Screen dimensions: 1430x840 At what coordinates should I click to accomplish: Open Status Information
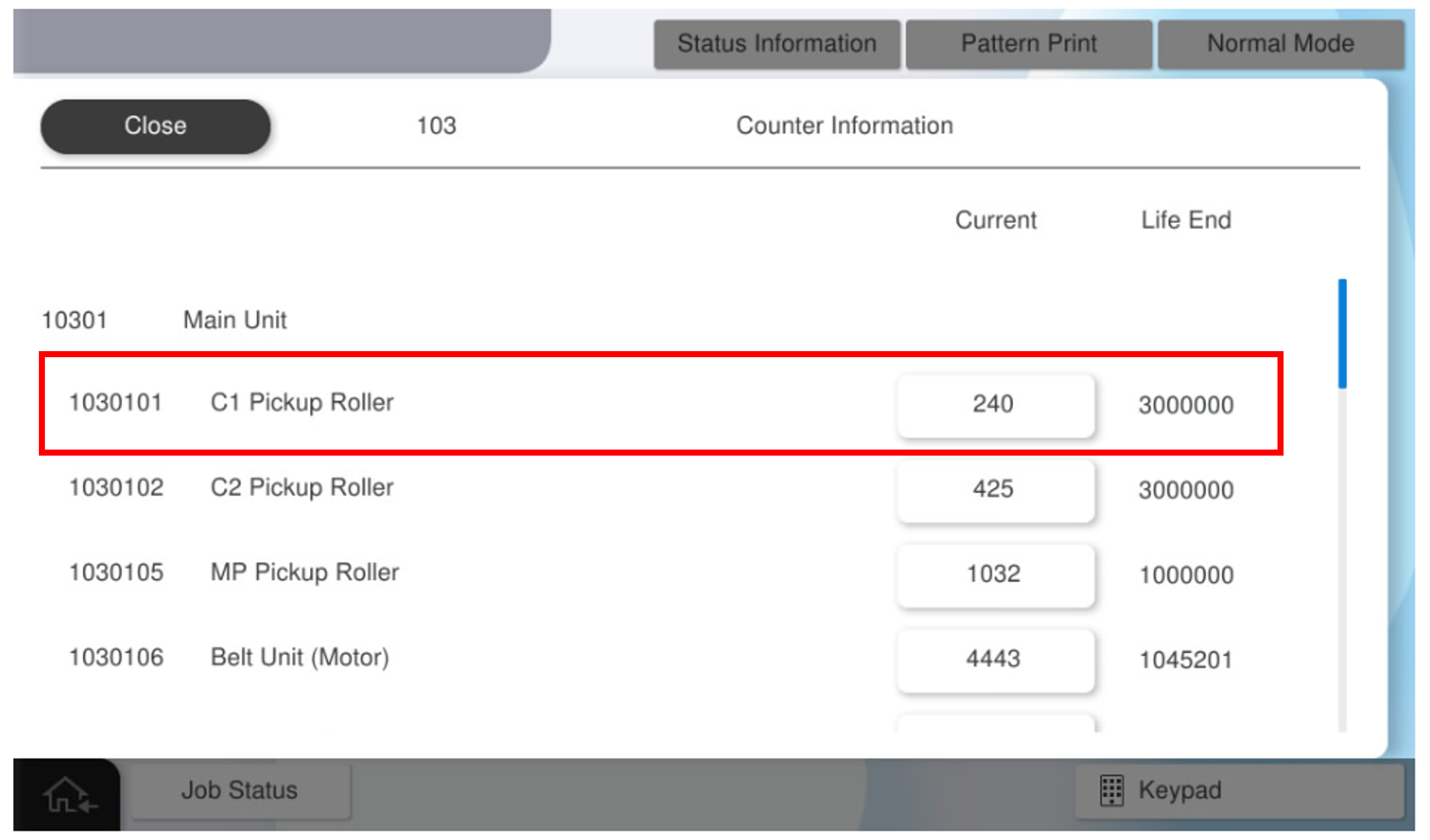(776, 44)
